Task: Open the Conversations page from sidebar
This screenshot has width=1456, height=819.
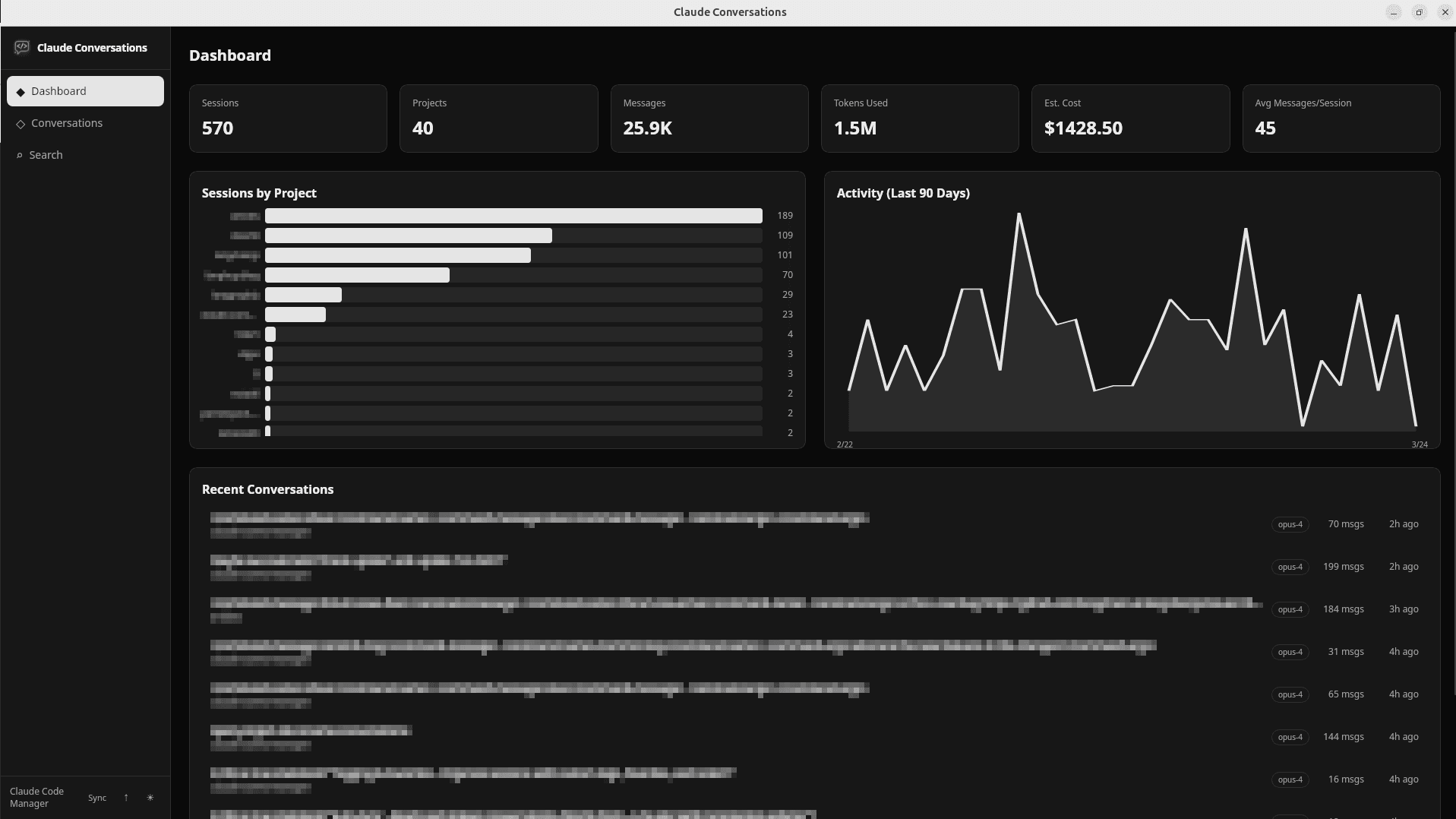Action: (x=67, y=123)
